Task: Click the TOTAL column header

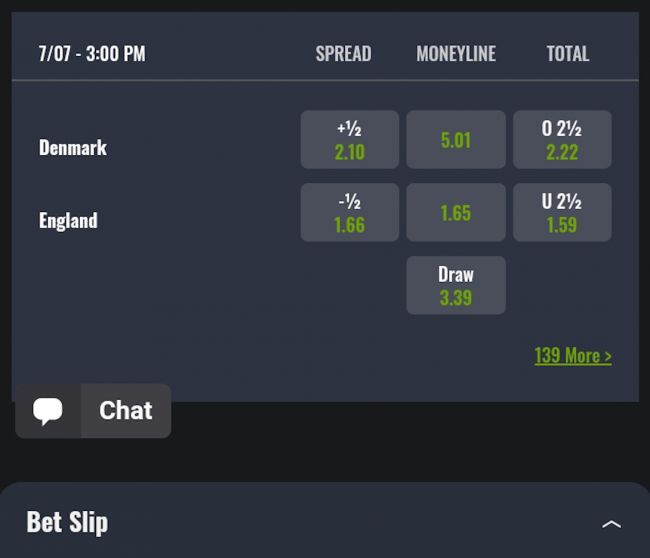Action: 568,54
